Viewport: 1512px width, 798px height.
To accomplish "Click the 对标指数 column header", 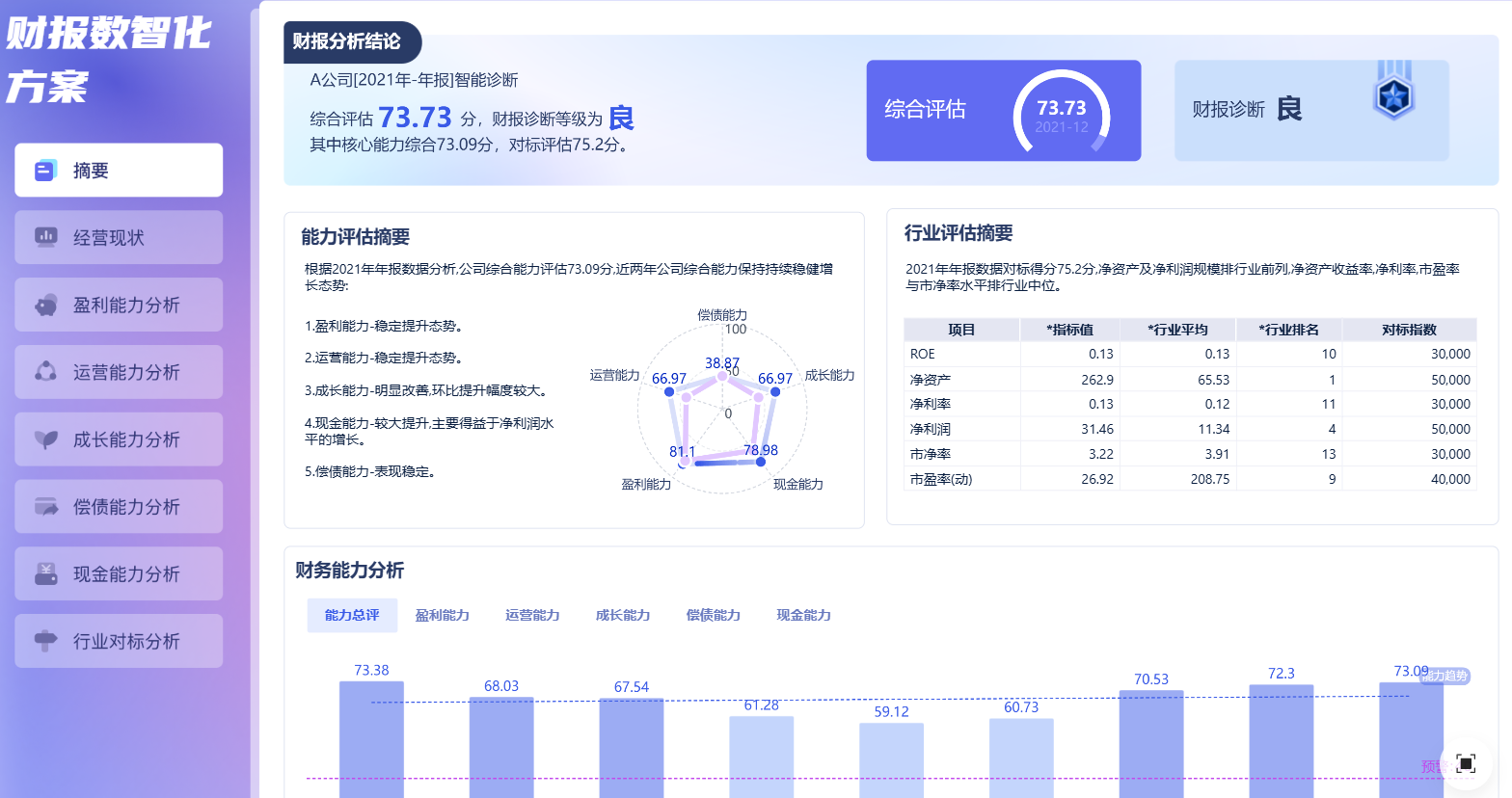I will point(1409,330).
